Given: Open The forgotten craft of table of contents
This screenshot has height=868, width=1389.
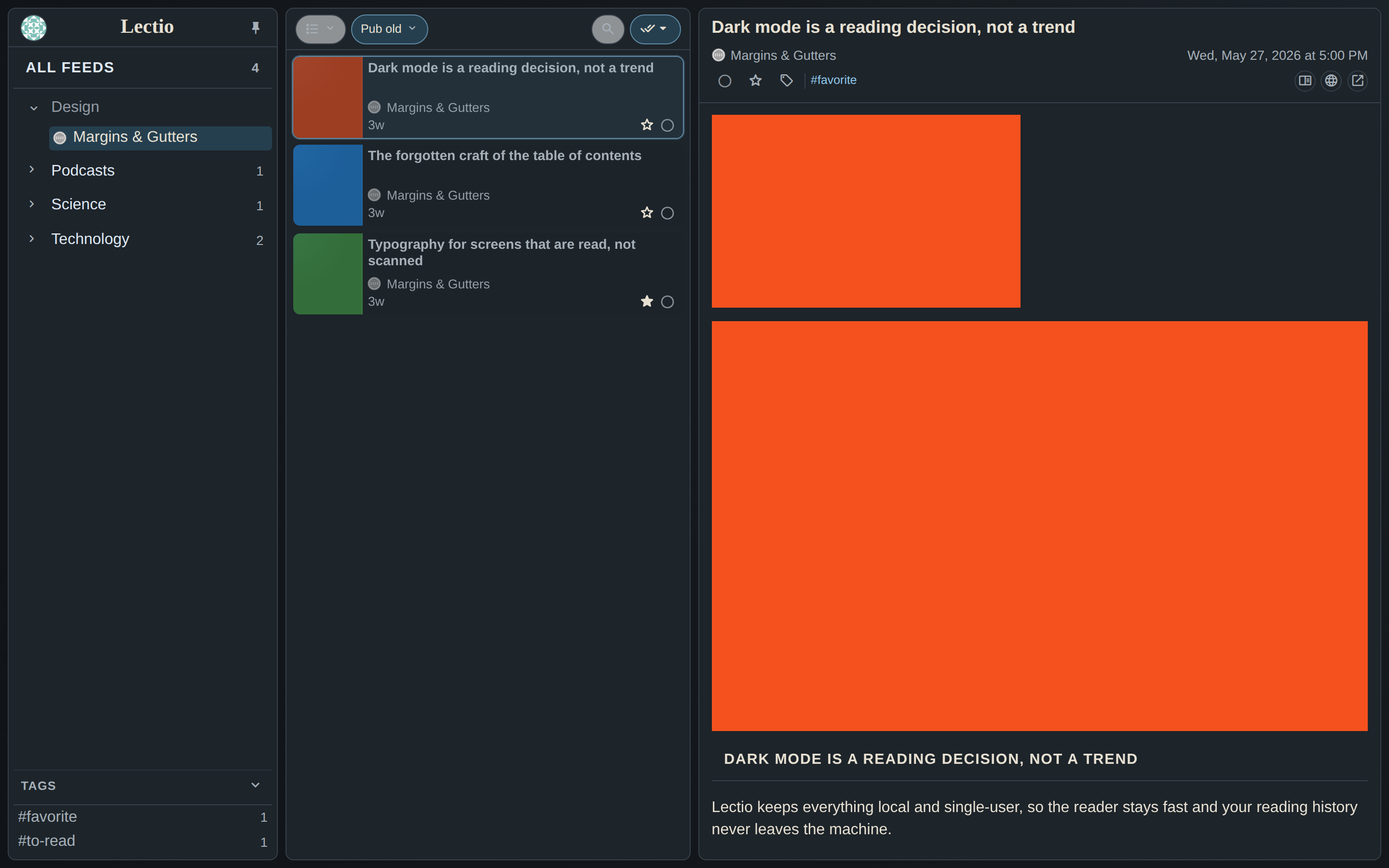Looking at the screenshot, I should [504, 156].
